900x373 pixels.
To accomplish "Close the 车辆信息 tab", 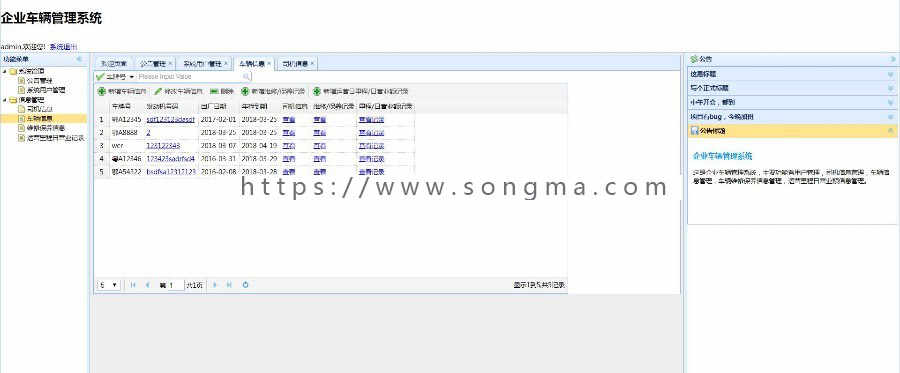I will 269,64.
